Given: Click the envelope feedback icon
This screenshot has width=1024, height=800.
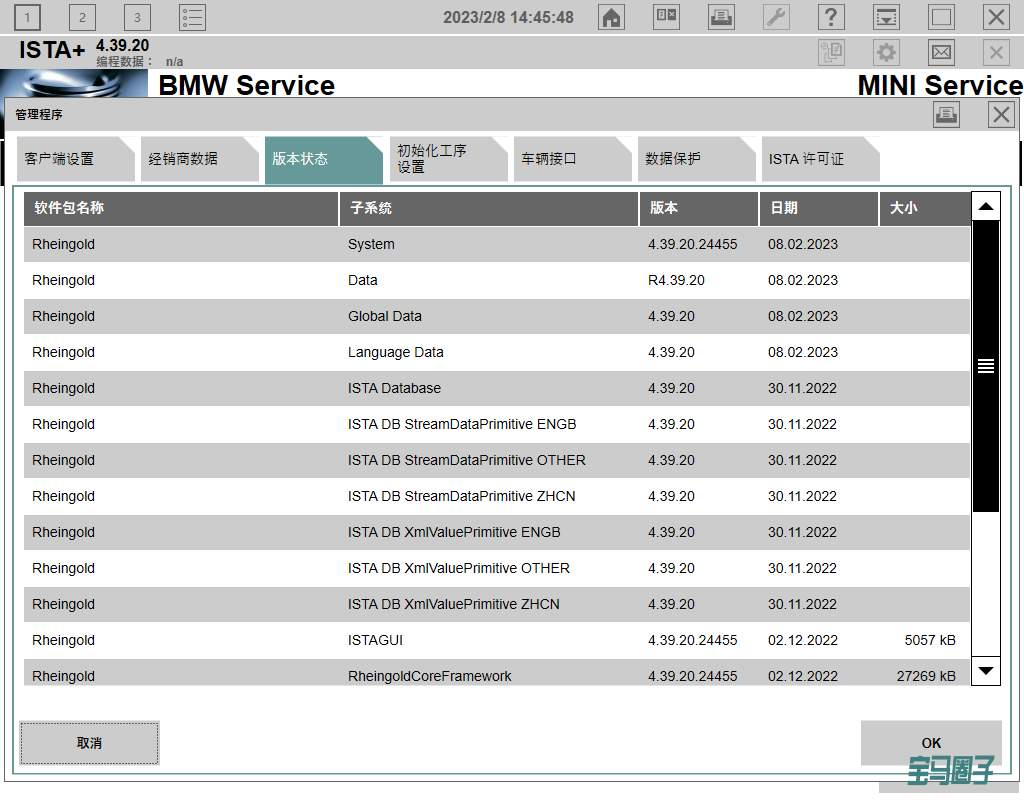Looking at the screenshot, I should coord(941,53).
